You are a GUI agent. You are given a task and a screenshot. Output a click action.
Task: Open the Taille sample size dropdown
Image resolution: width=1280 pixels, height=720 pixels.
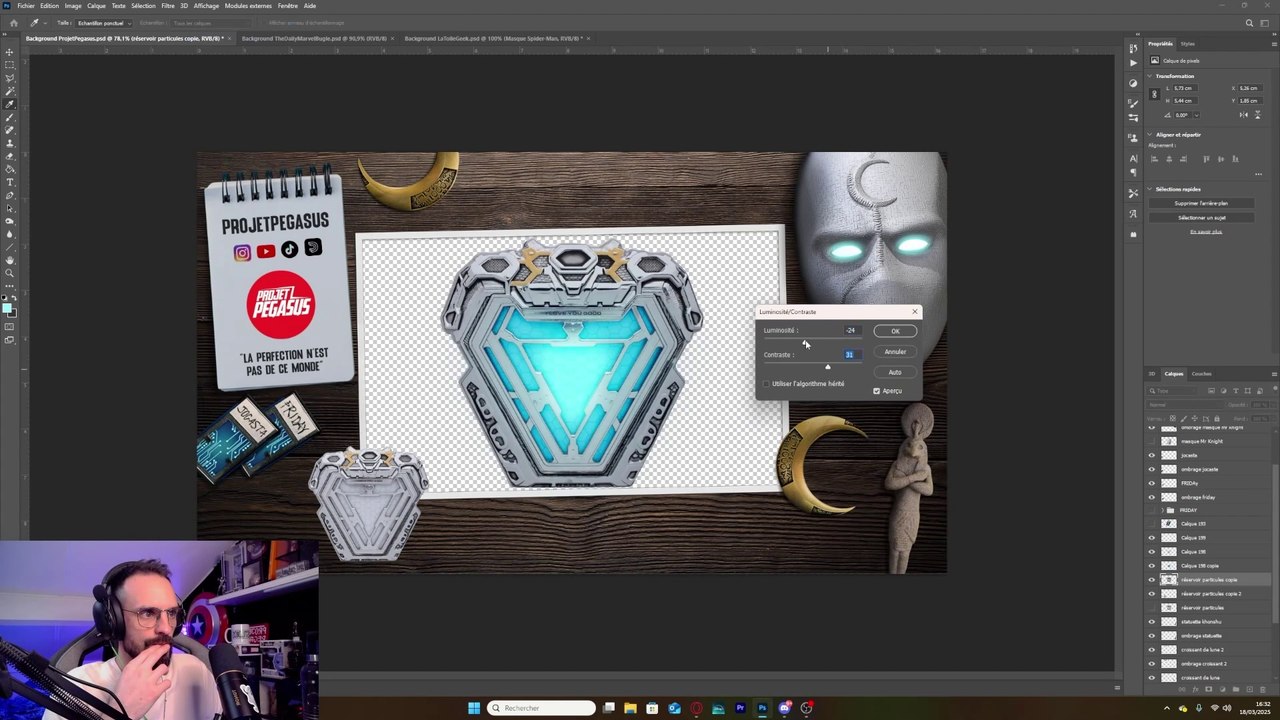(x=104, y=23)
